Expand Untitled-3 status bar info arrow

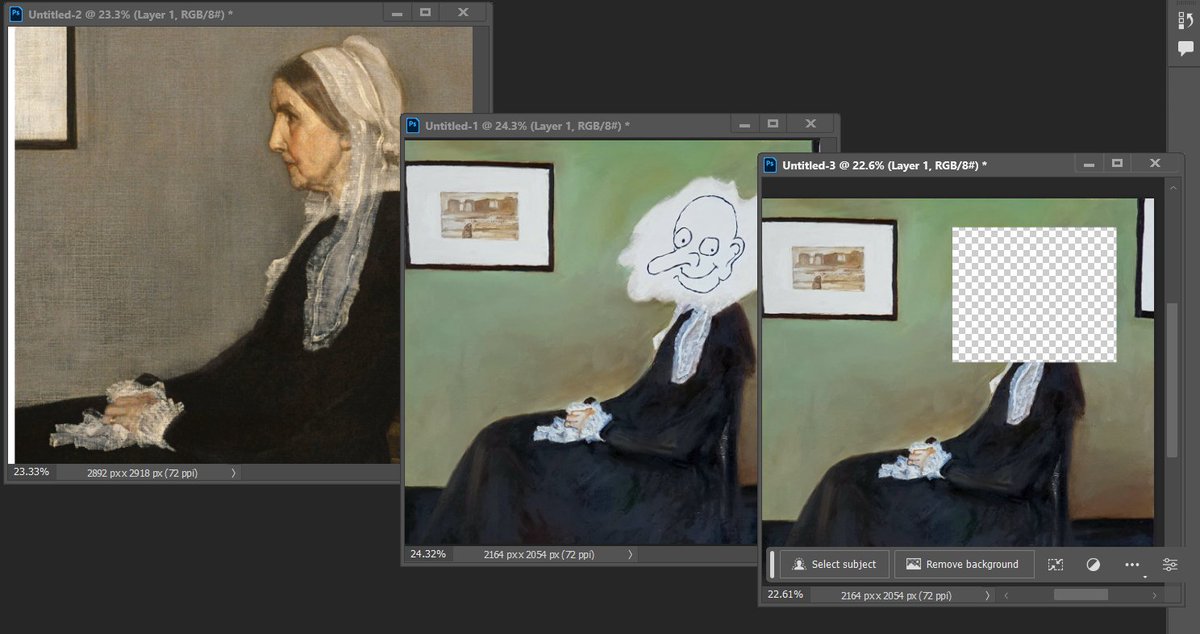(x=987, y=595)
